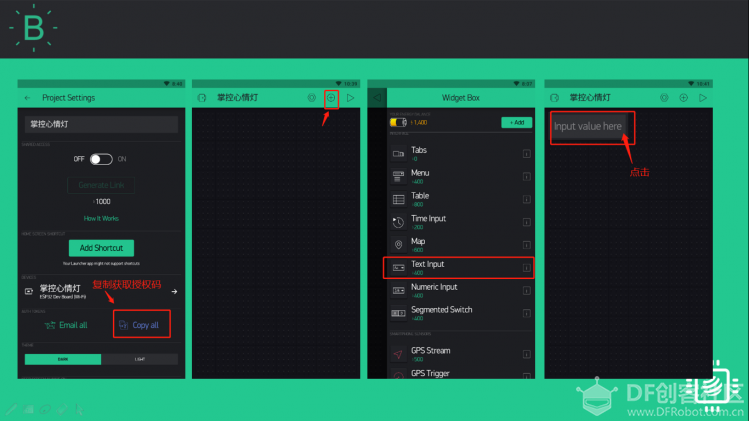Open info for Table widget
This screenshot has width=749, height=421.
526,199
